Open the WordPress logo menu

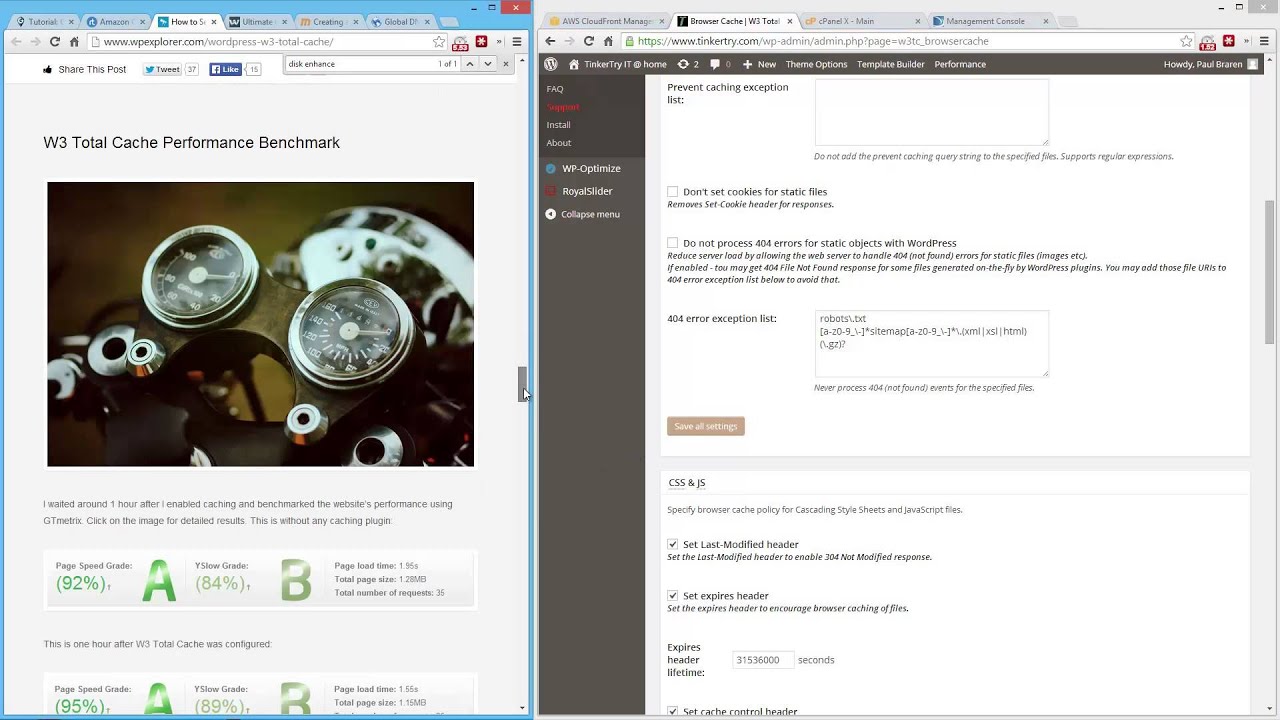coord(551,64)
